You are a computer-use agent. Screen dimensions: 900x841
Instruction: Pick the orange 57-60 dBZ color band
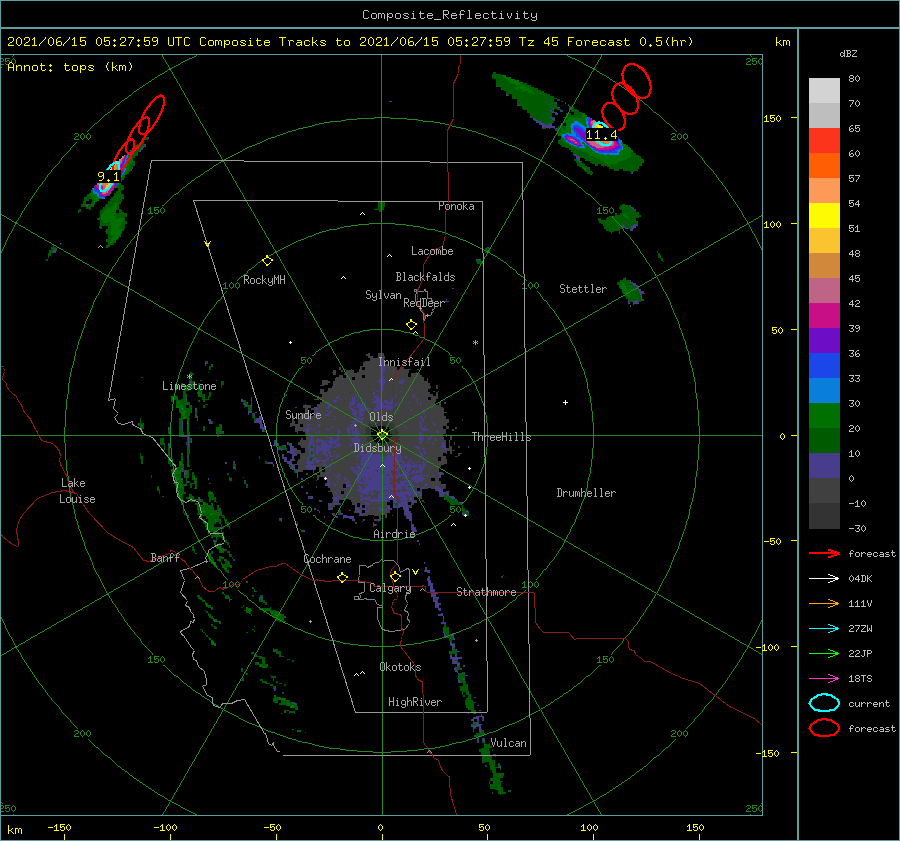click(824, 165)
